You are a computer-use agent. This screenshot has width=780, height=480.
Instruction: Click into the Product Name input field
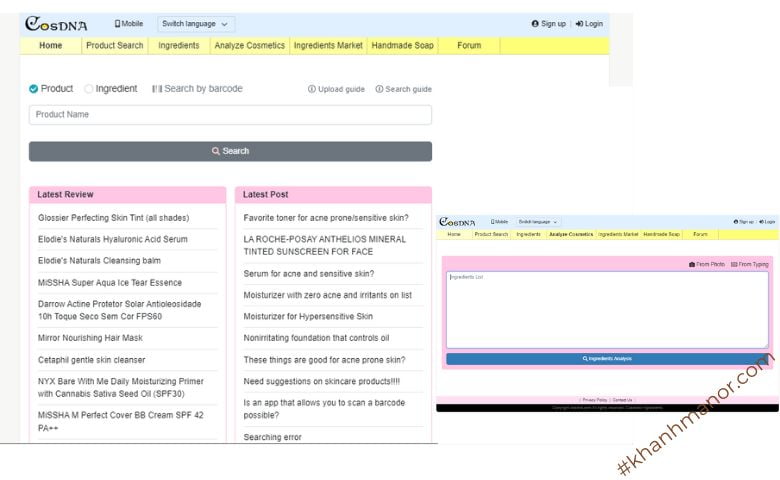230,115
